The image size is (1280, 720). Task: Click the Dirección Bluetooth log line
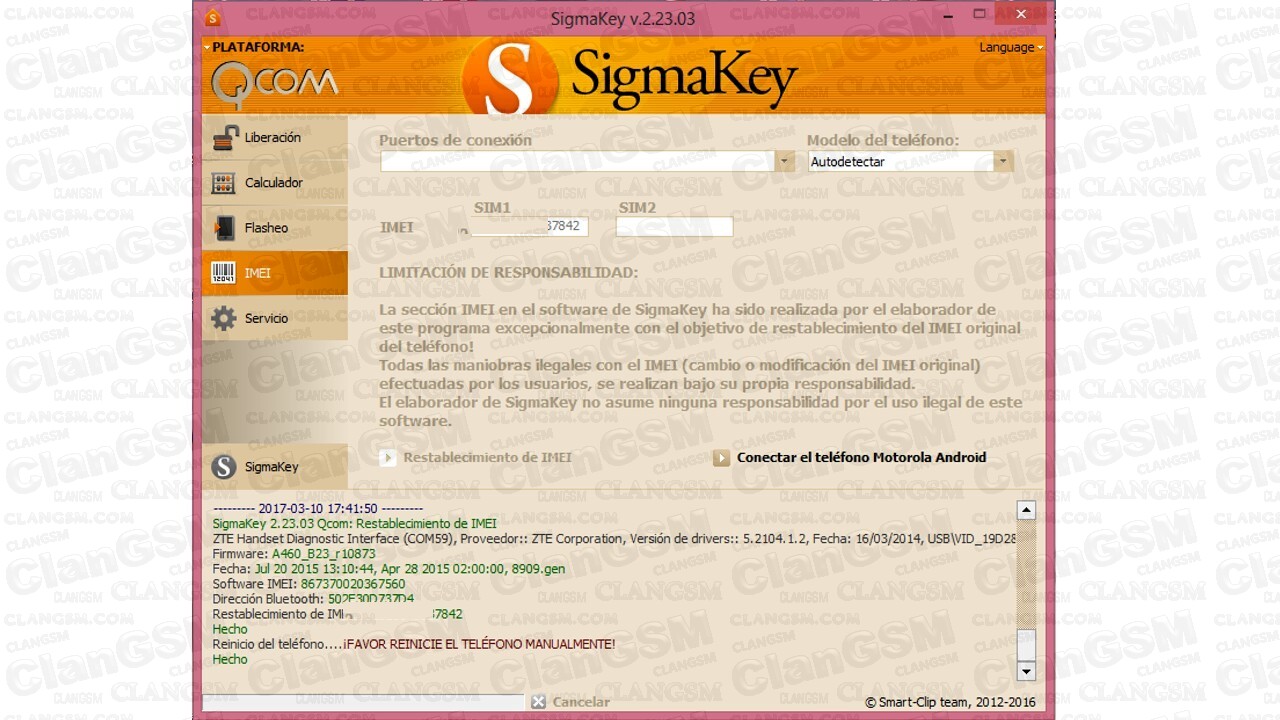(x=313, y=599)
